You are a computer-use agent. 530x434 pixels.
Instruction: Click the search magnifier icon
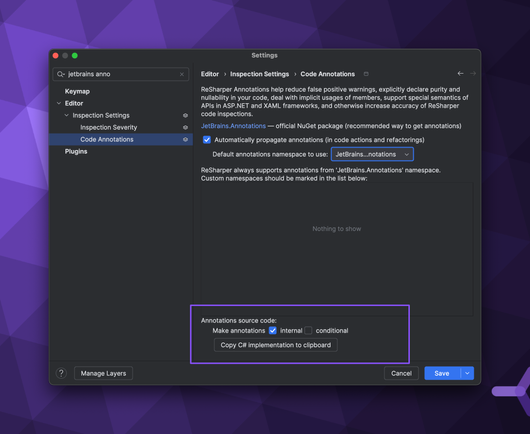61,74
